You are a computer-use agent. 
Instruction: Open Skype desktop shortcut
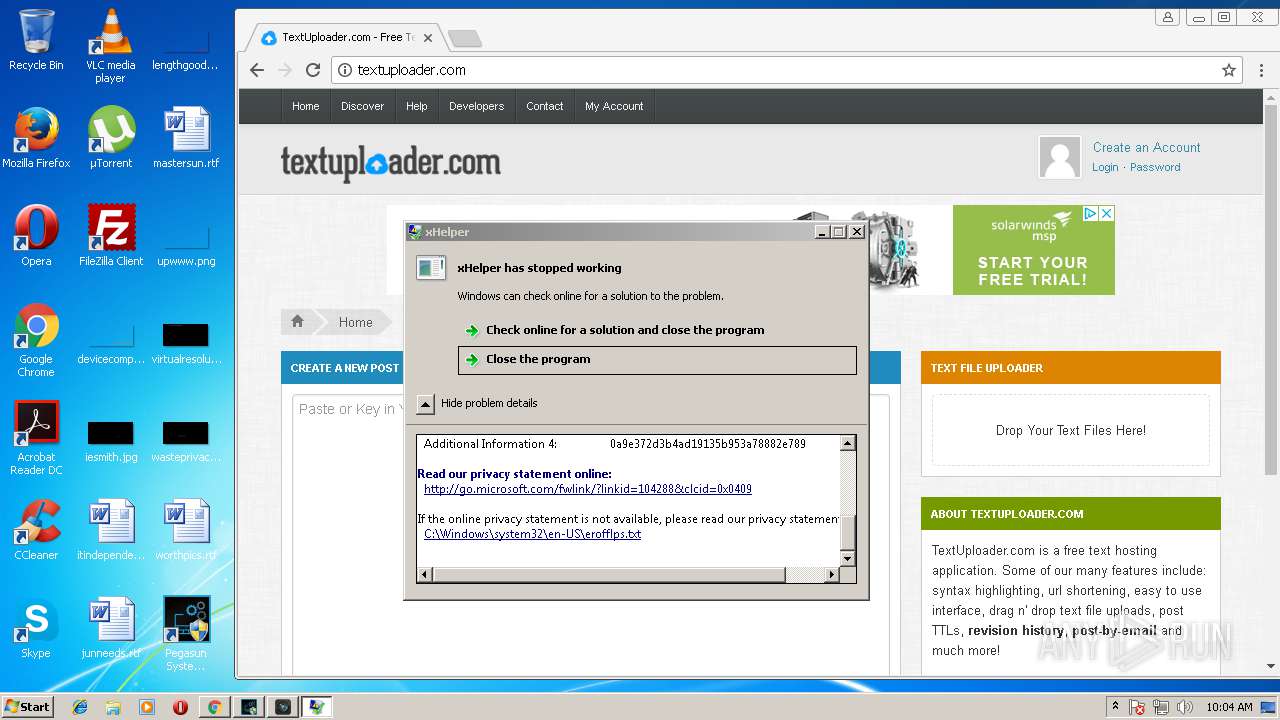click(x=36, y=627)
